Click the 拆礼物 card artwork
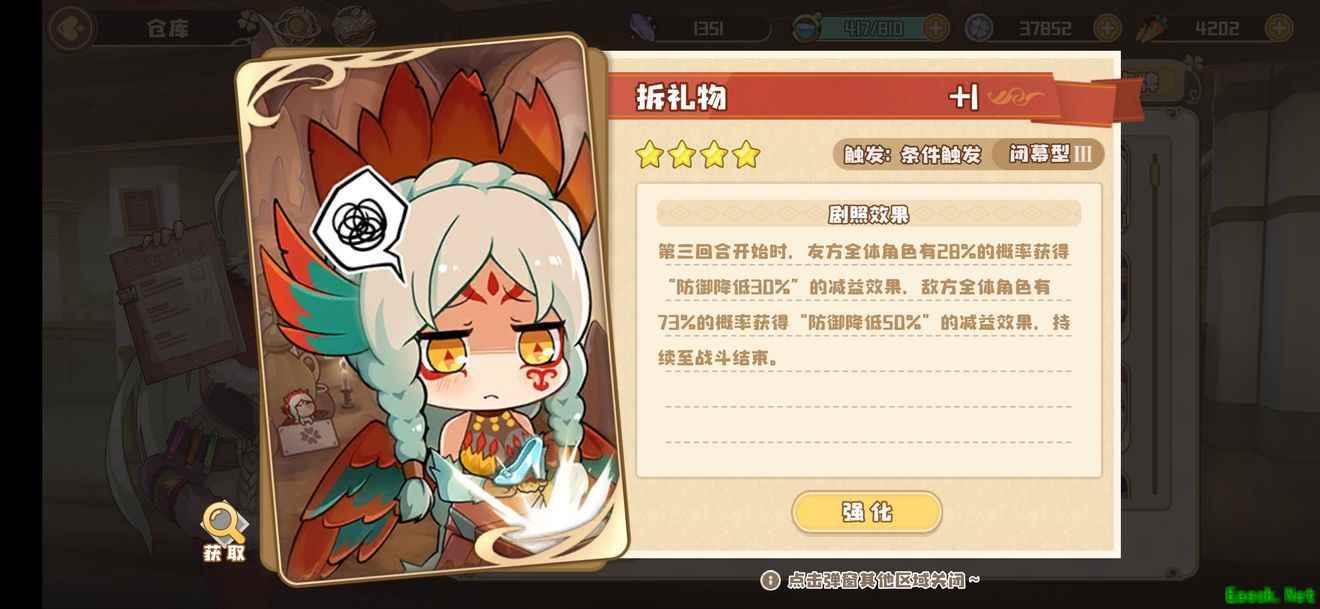Image resolution: width=1320 pixels, height=609 pixels. [430, 310]
